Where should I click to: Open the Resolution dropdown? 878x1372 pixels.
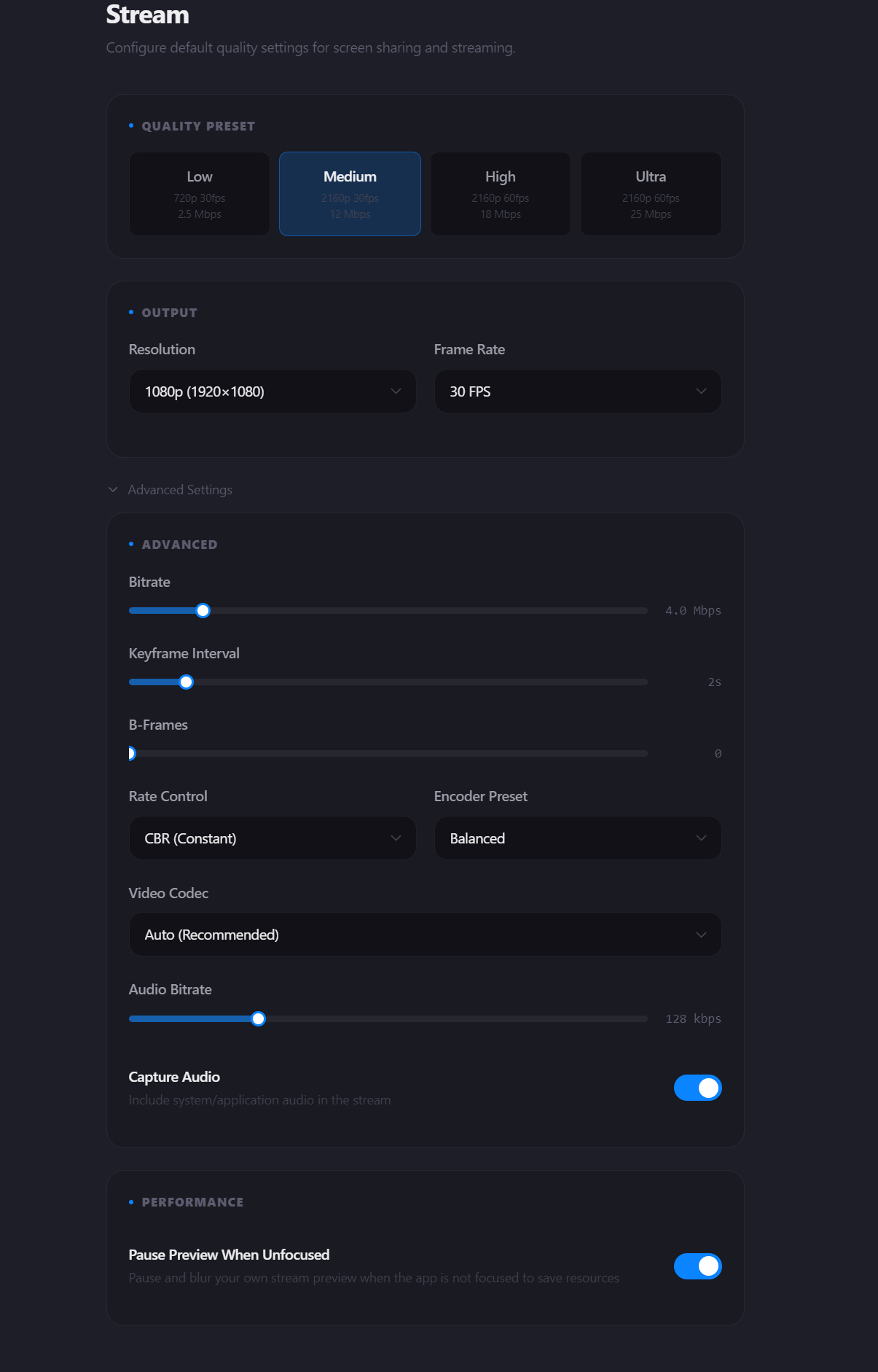point(272,391)
